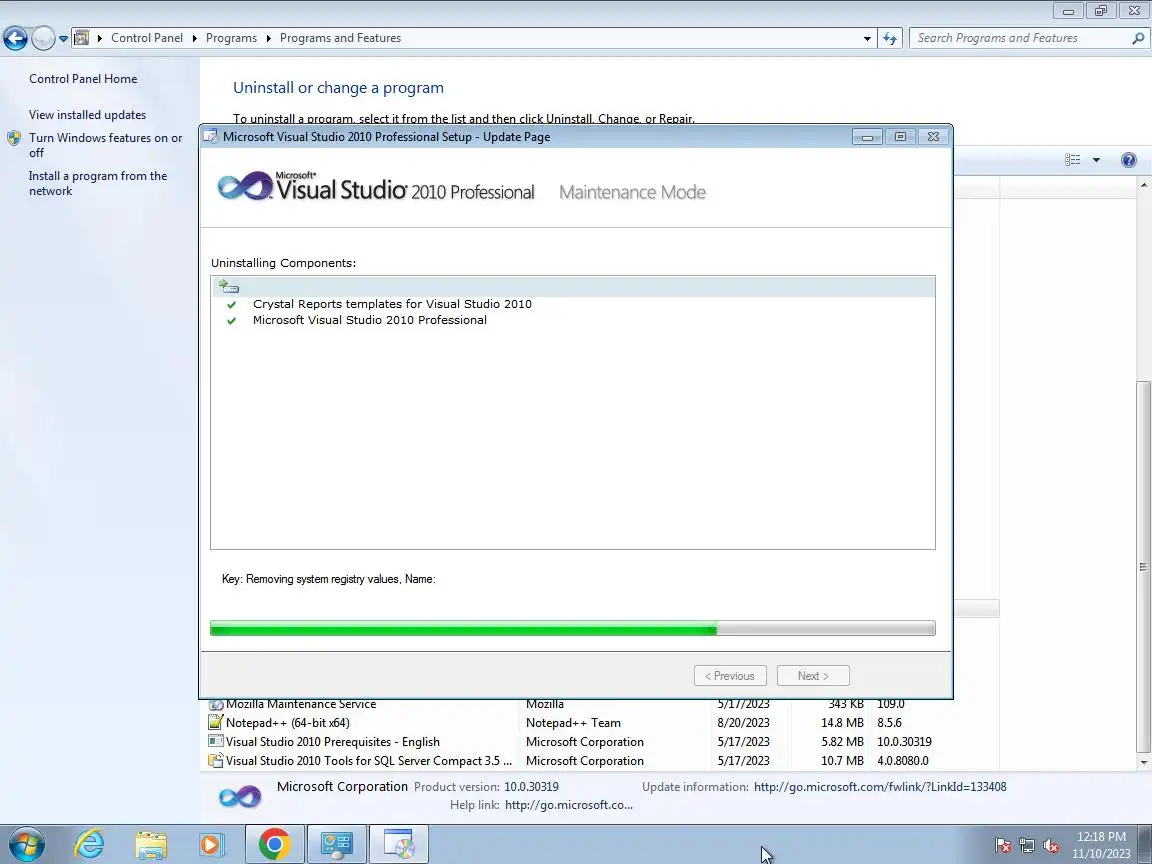Open Google Chrome from the taskbar
The height and width of the screenshot is (864, 1152).
[x=274, y=845]
